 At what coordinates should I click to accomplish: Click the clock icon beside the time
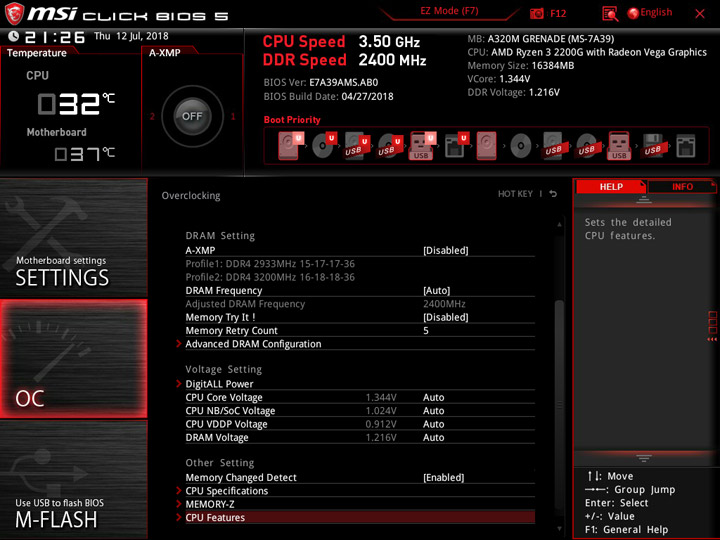pos(13,36)
